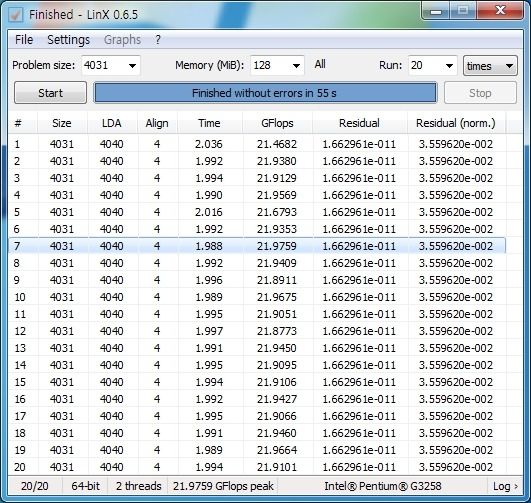Select GFlops value 21.9101

pos(277,467)
